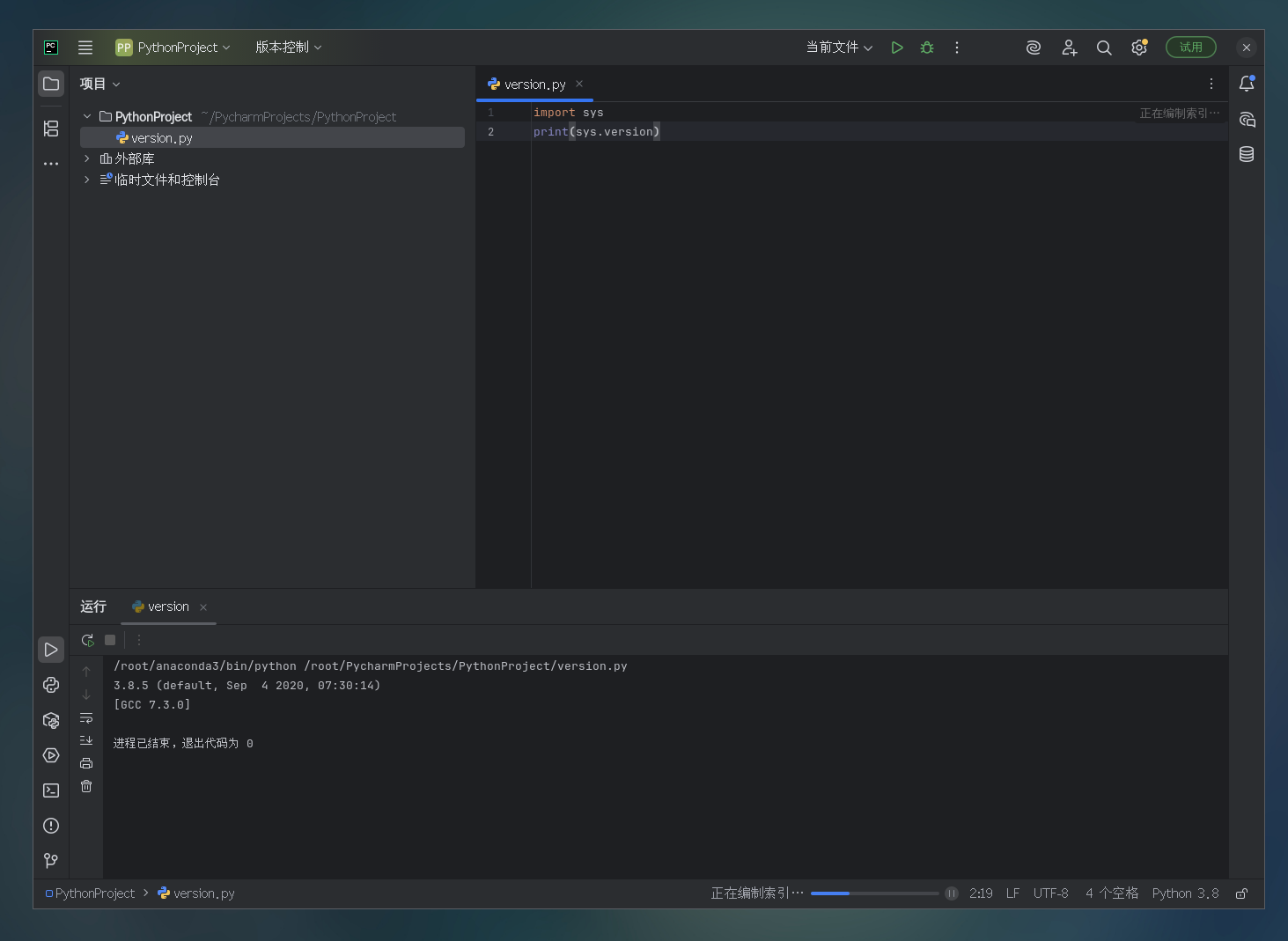The height and width of the screenshot is (941, 1288).
Task: Rerun the version script in Run panel
Action: [87, 640]
